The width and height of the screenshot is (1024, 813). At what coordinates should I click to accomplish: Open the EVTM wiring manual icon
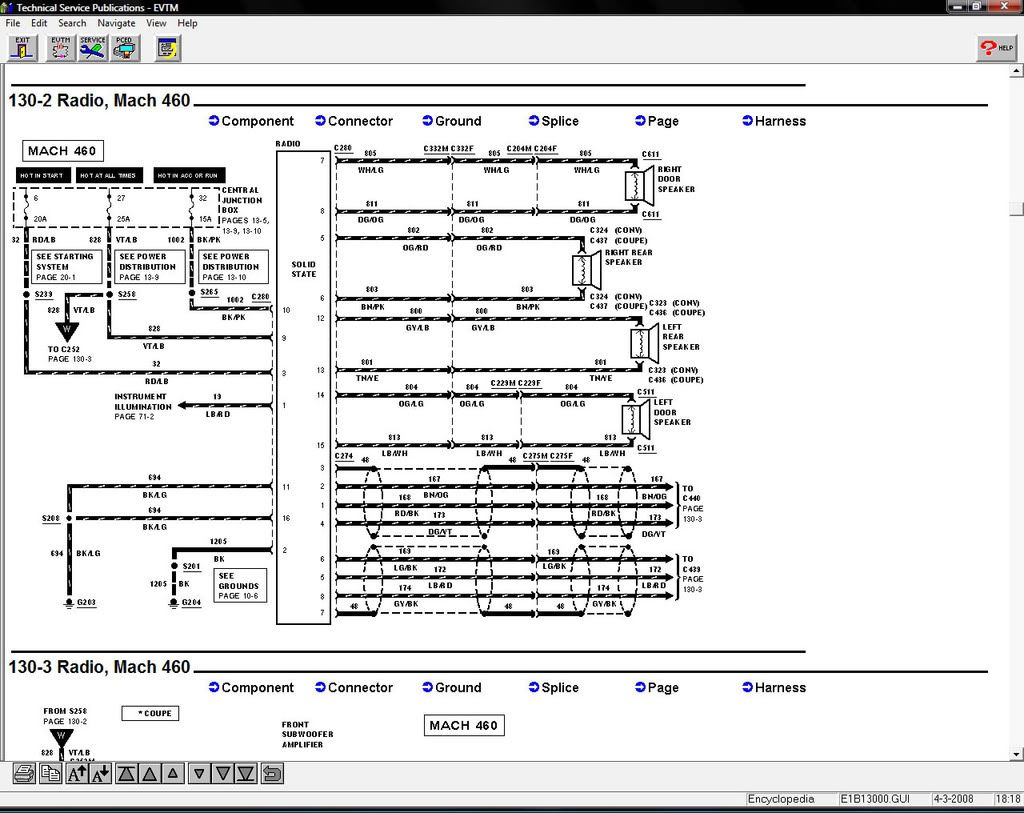61,49
